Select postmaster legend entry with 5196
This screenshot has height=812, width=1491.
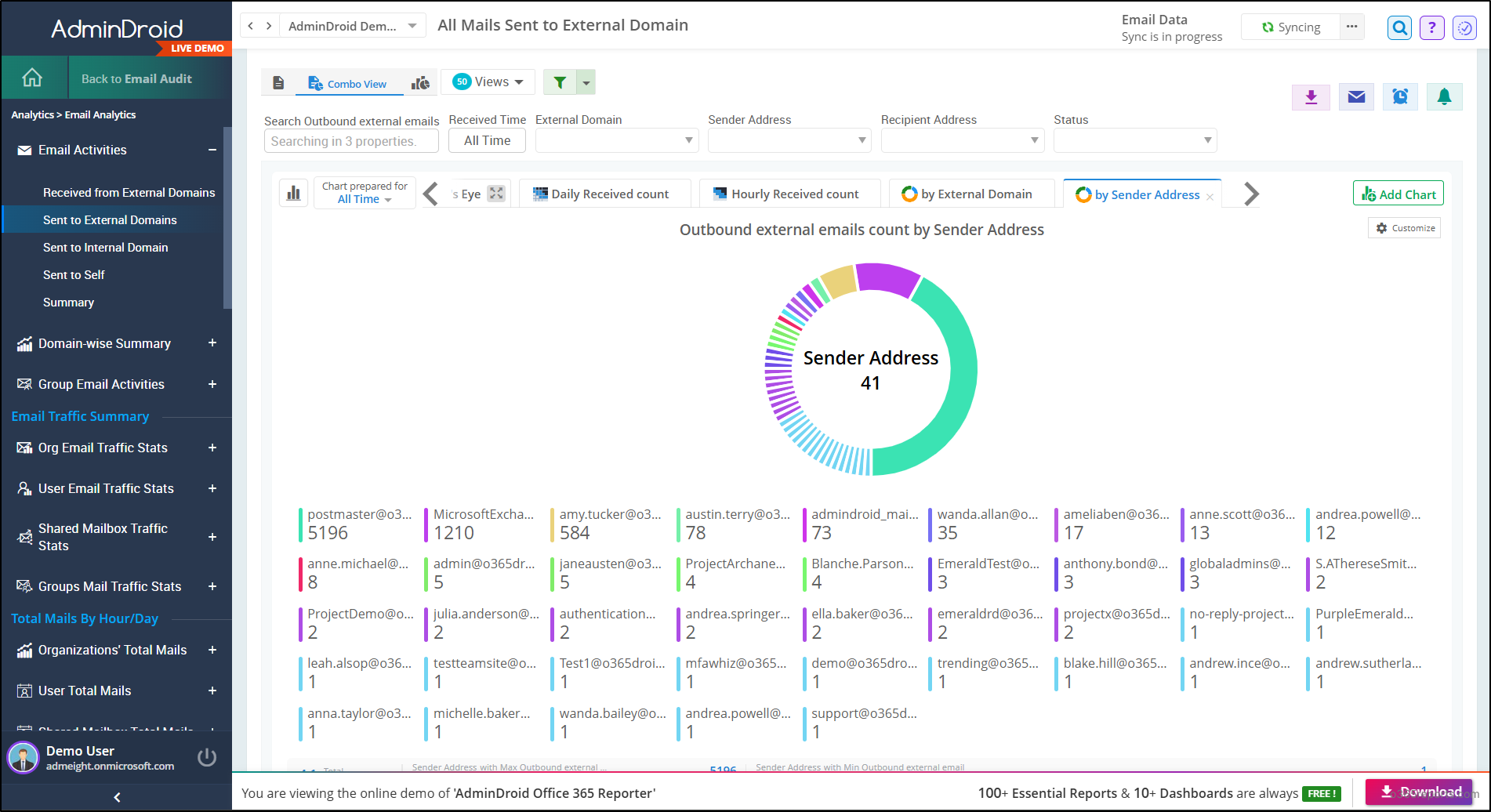357,524
